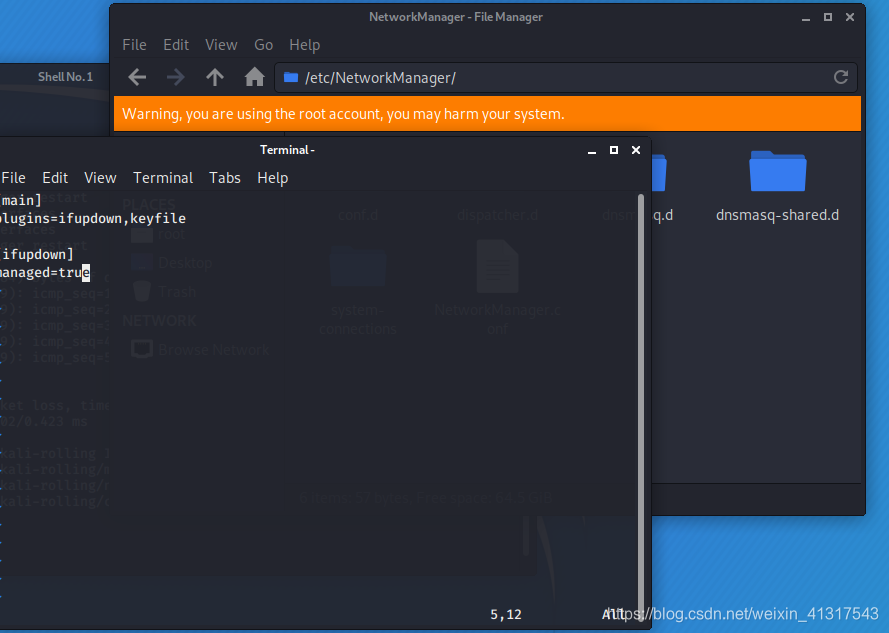The image size is (889, 633).
Task: Open Edit menu in File Manager
Action: tap(176, 45)
